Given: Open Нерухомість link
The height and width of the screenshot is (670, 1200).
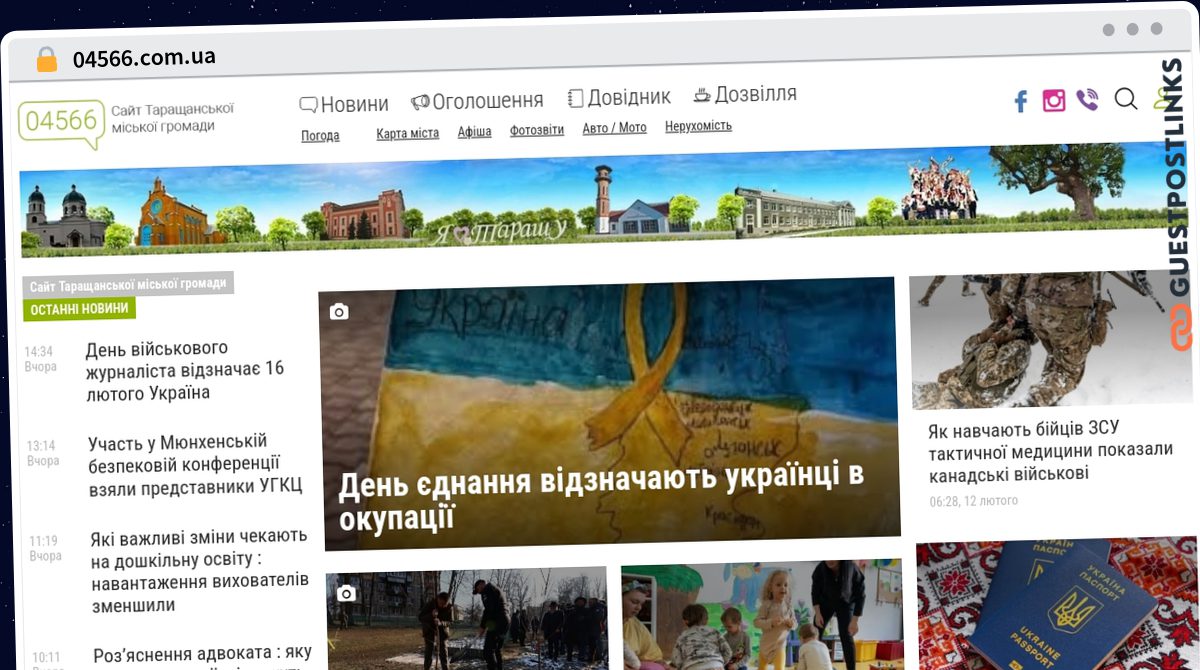Looking at the screenshot, I should (698, 126).
